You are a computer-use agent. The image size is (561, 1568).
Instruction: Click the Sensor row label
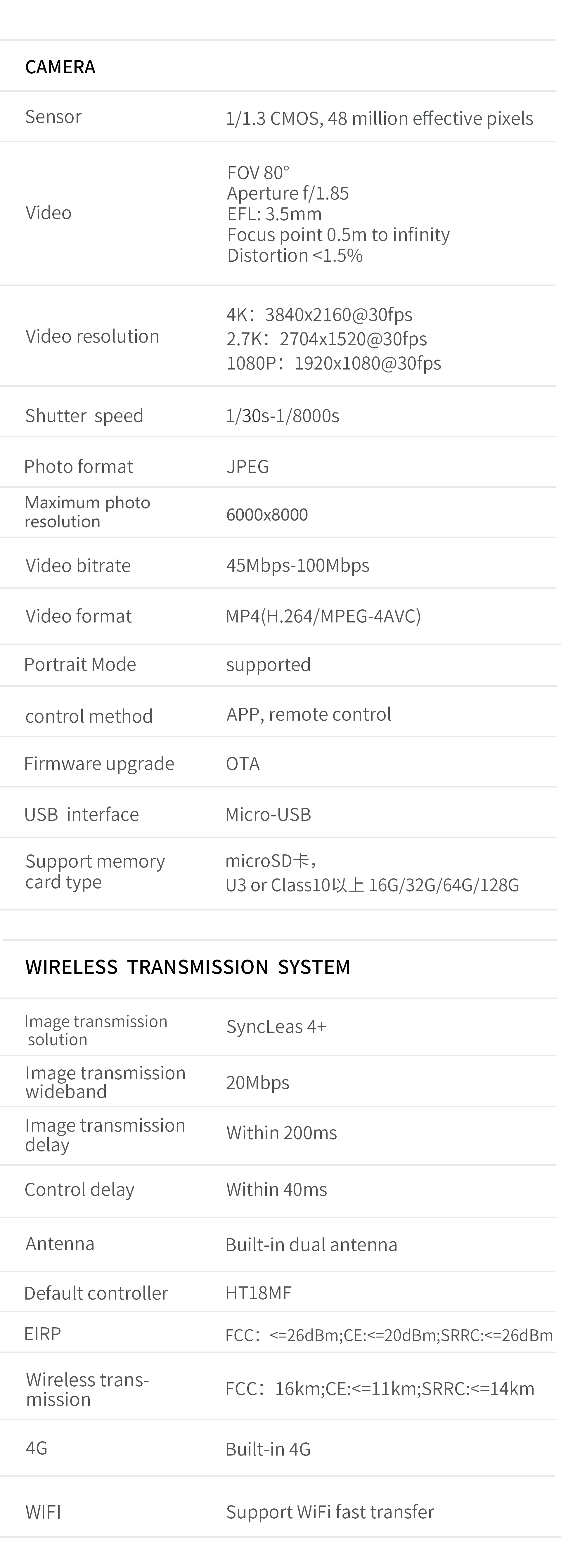(53, 116)
